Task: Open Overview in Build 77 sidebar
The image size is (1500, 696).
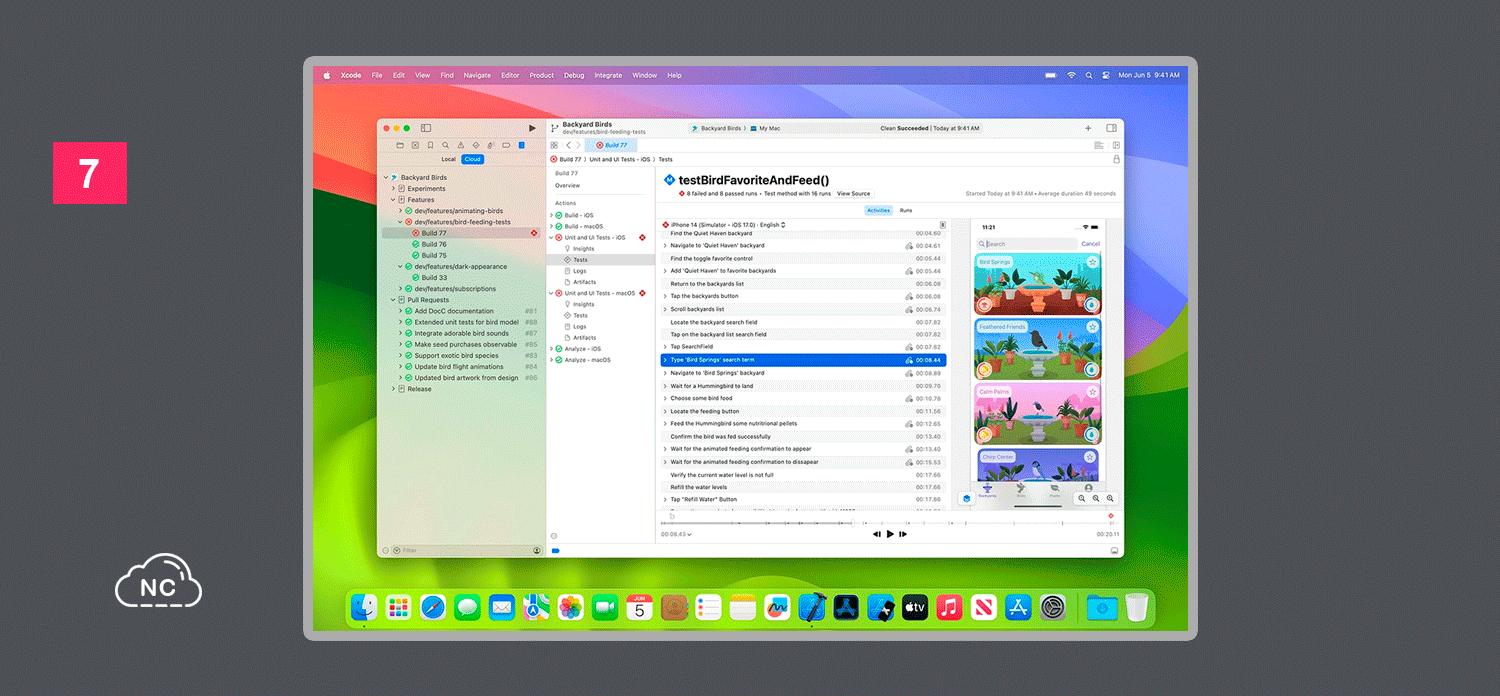Action: (x=568, y=186)
